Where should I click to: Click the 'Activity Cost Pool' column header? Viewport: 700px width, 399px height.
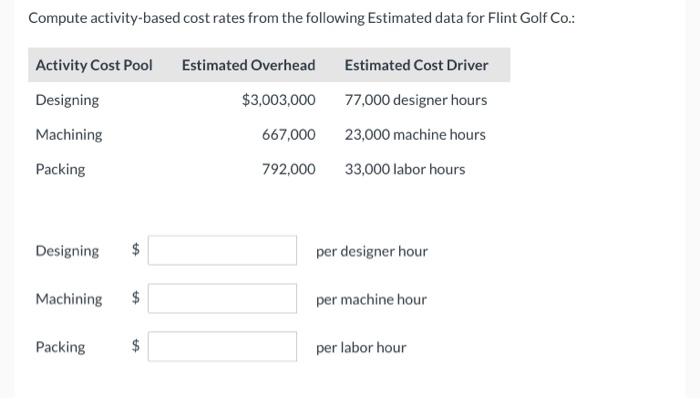click(x=94, y=65)
